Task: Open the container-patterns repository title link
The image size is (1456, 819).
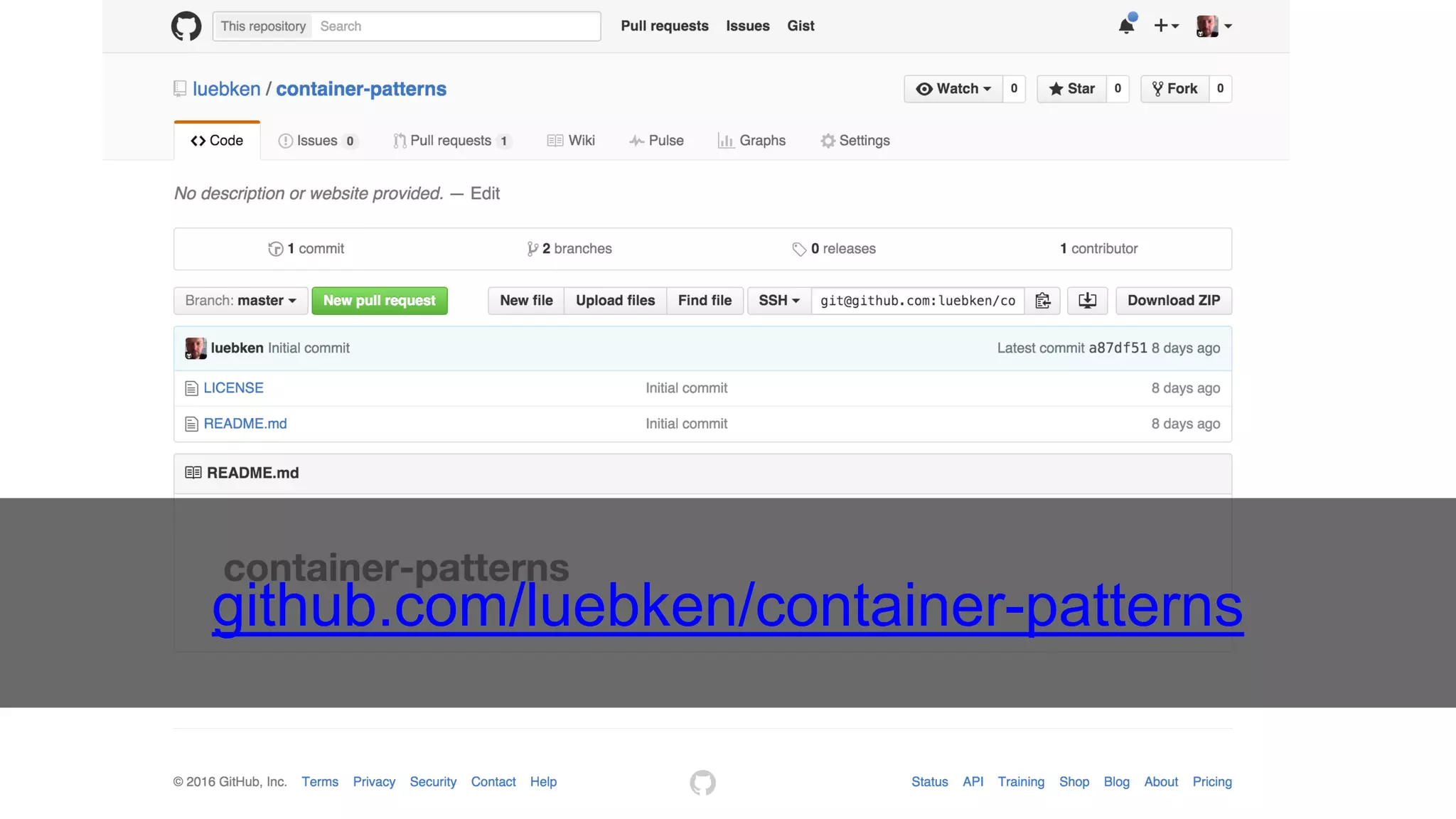Action: [361, 89]
